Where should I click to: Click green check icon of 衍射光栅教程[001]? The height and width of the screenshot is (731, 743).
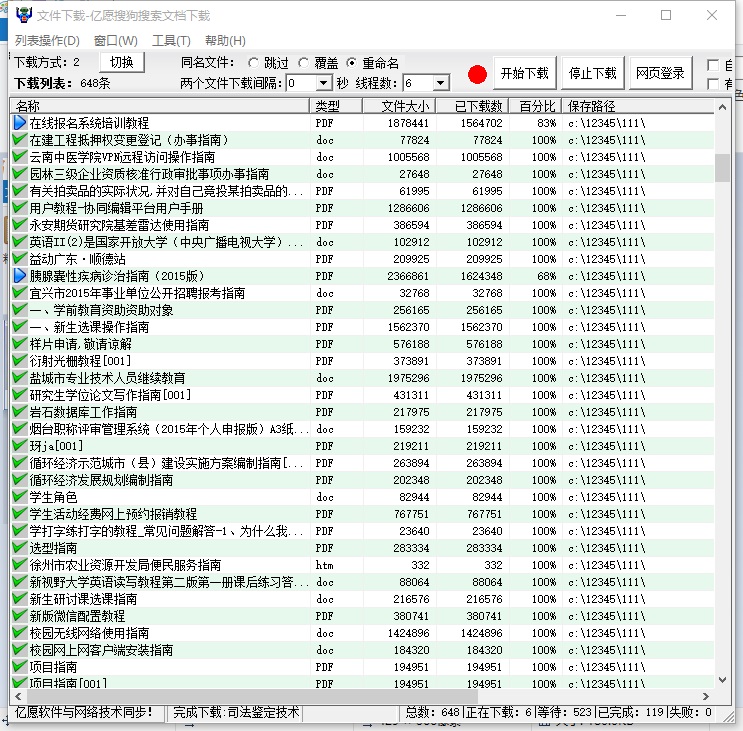[20, 361]
